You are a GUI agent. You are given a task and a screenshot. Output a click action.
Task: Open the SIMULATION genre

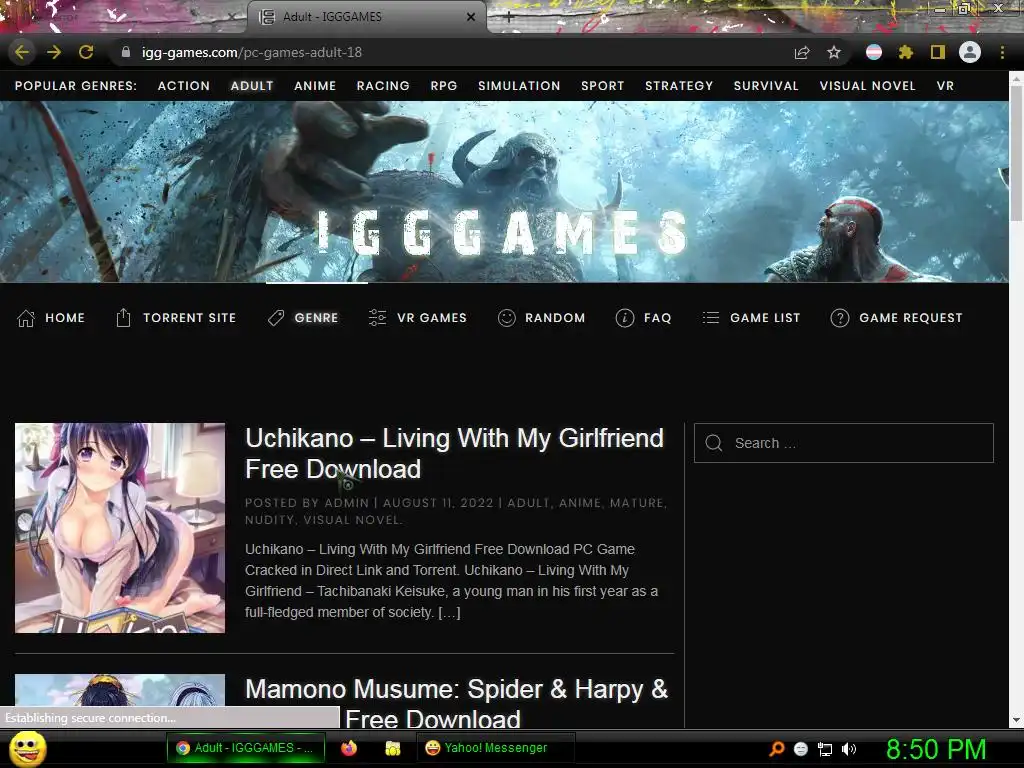[519, 86]
